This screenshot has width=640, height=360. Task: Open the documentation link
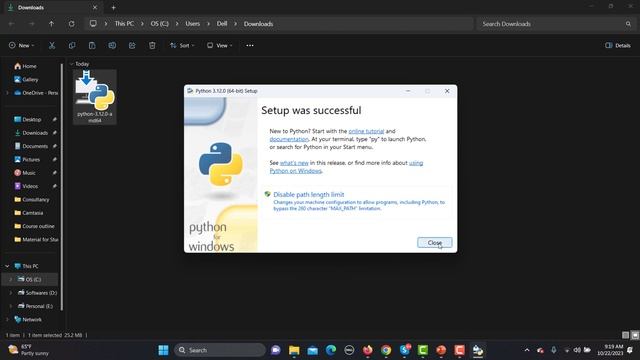[289, 139]
